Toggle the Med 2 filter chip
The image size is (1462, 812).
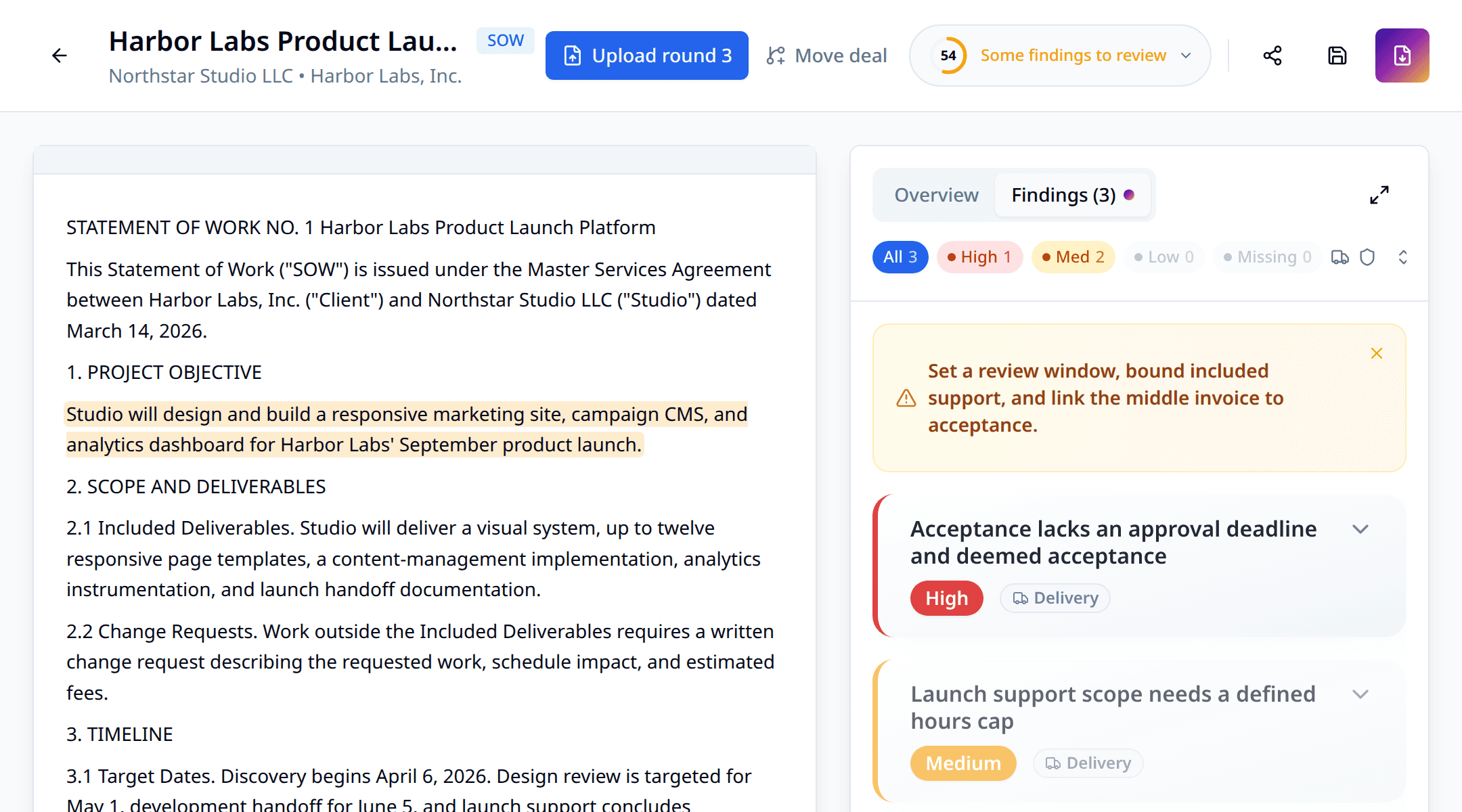1073,257
